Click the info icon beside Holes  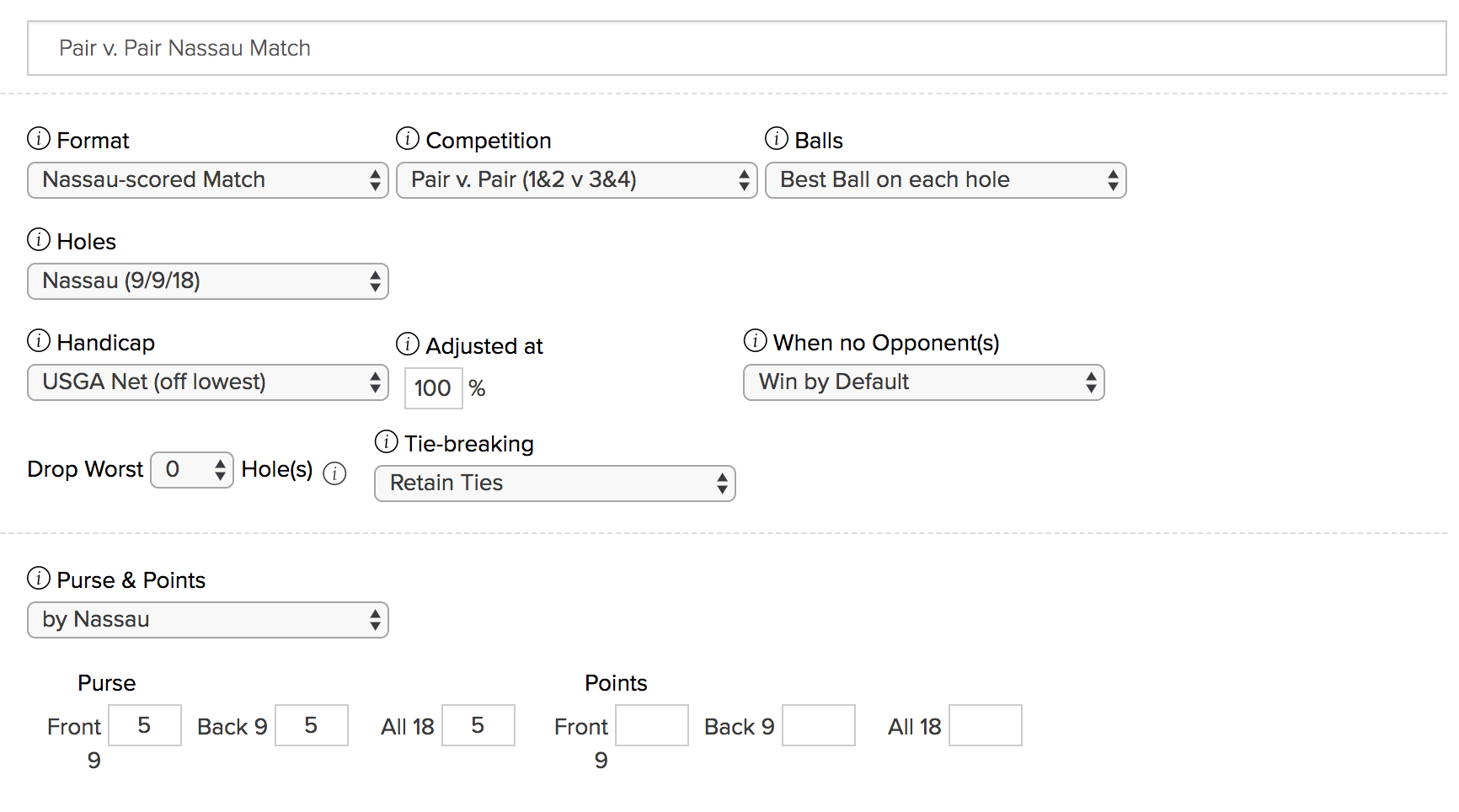tap(39, 239)
